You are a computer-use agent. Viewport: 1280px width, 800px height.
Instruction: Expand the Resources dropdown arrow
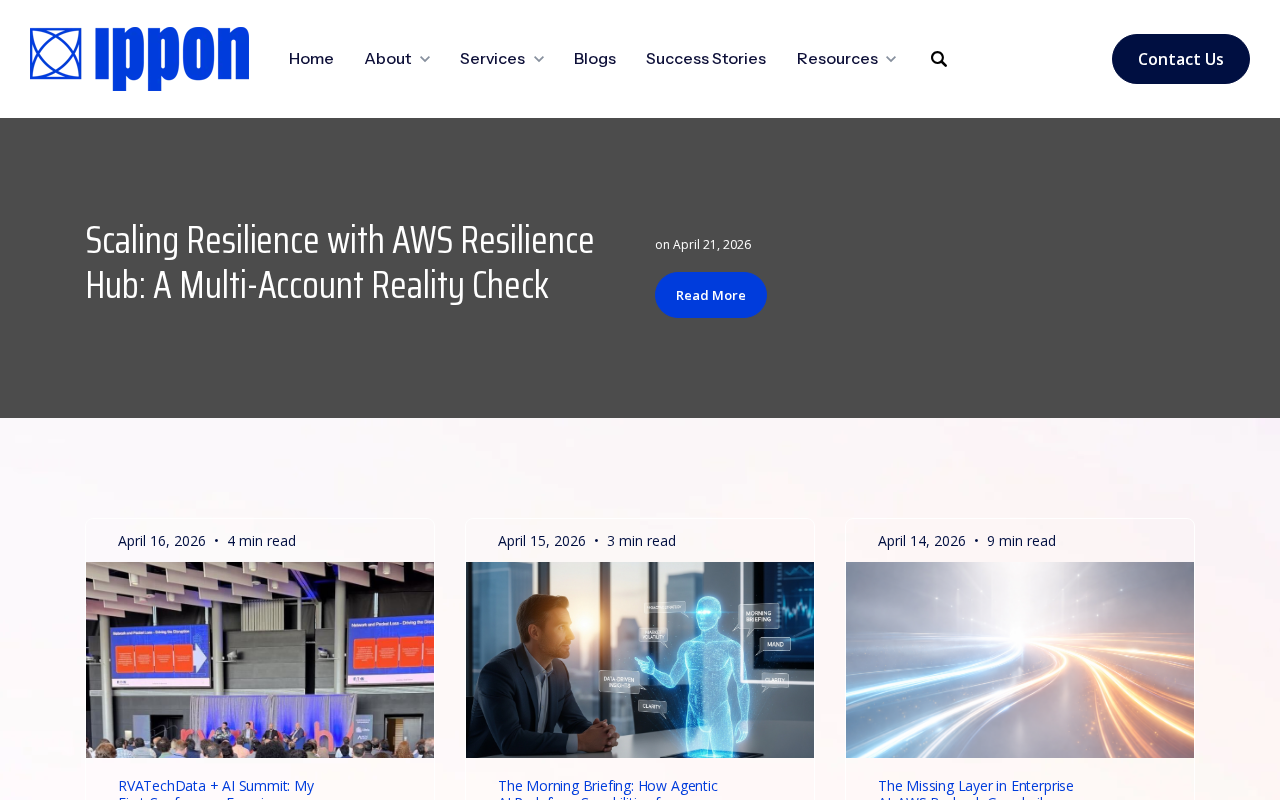tap(891, 59)
